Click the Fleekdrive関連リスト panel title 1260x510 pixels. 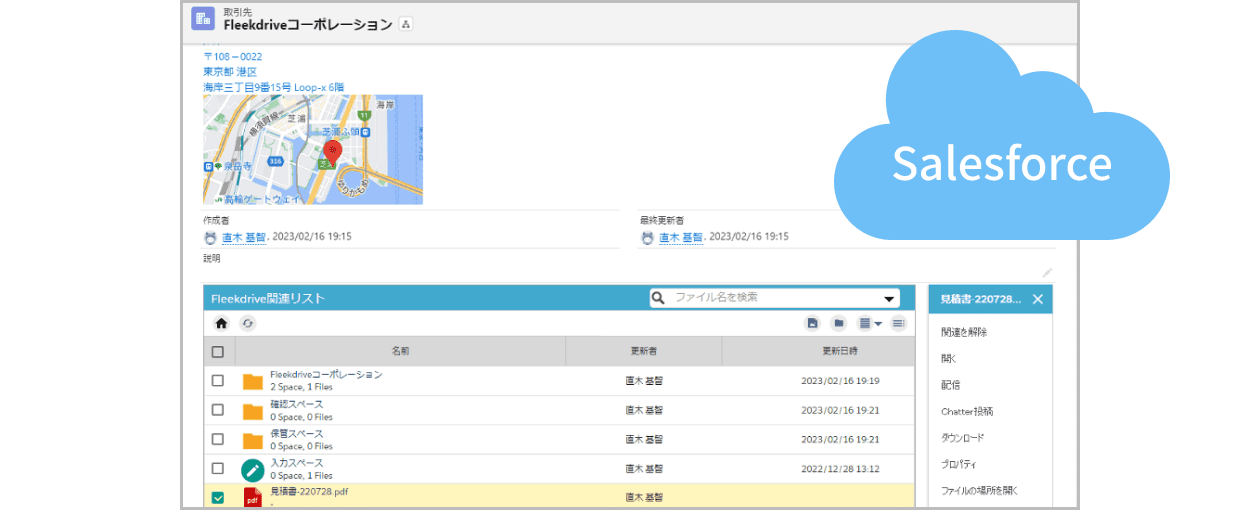(x=268, y=298)
